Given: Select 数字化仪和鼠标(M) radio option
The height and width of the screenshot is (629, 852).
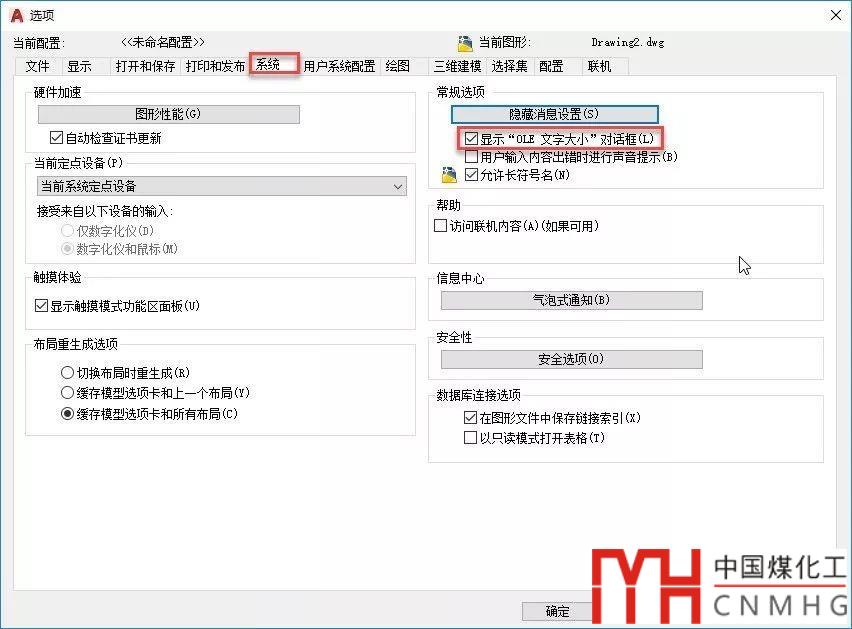Looking at the screenshot, I should [67, 249].
